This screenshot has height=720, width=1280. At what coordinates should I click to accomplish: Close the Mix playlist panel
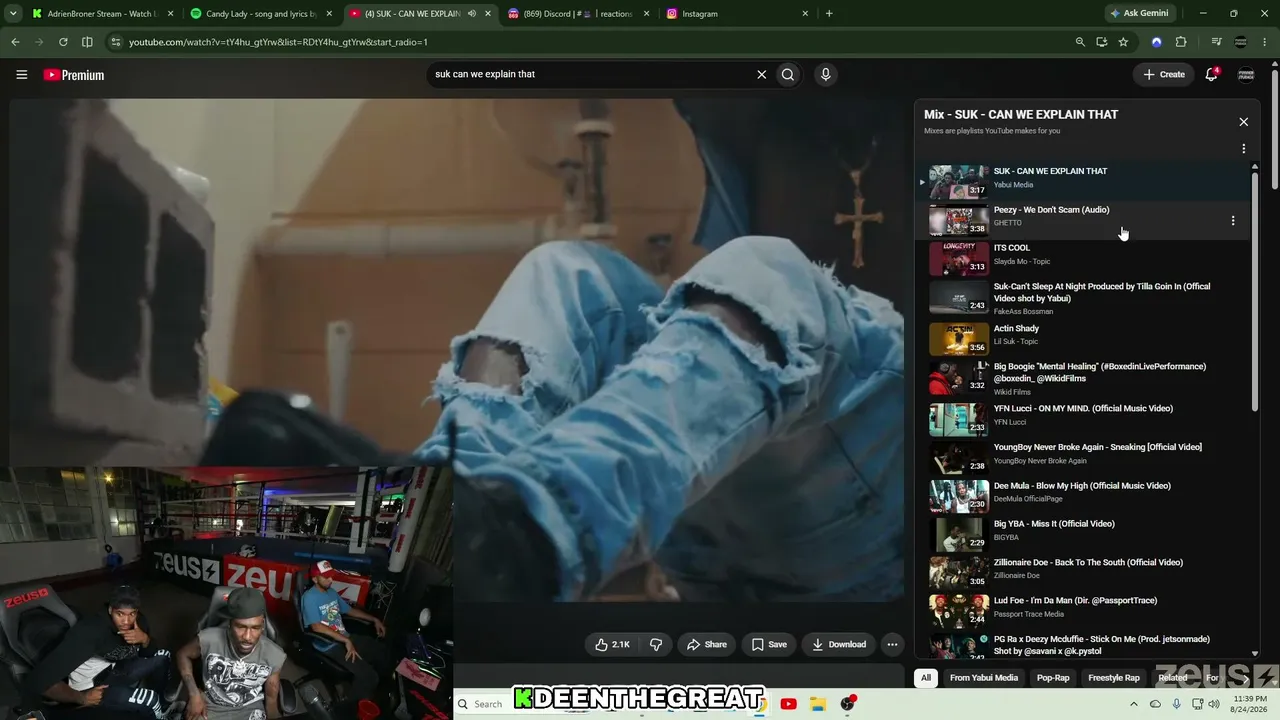(1243, 122)
